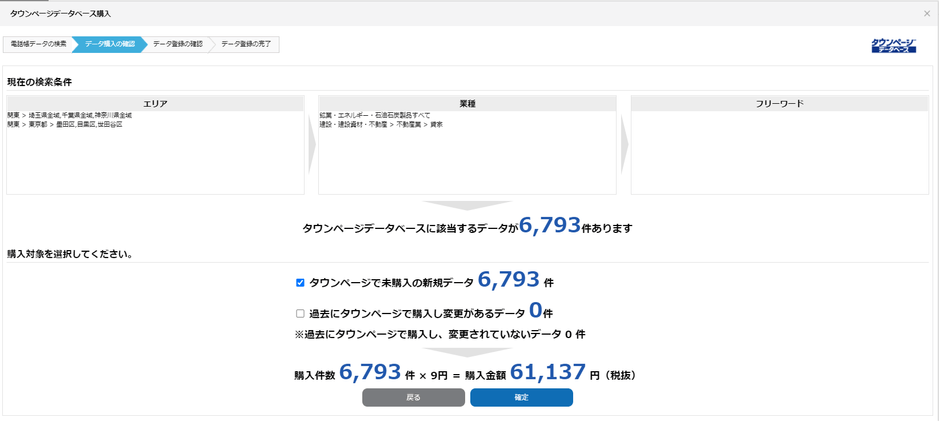The image size is (940, 443).
Task: Click the dialog title タウンページデータベース購入
Action: tap(61, 13)
